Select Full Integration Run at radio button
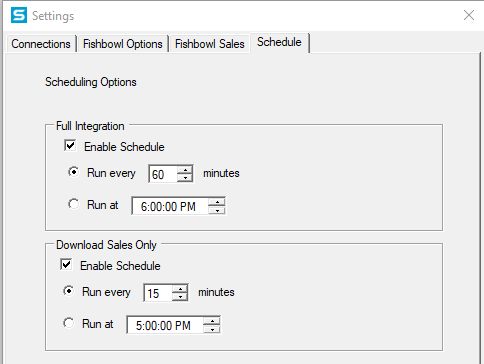The width and height of the screenshot is (484, 364). 74,204
